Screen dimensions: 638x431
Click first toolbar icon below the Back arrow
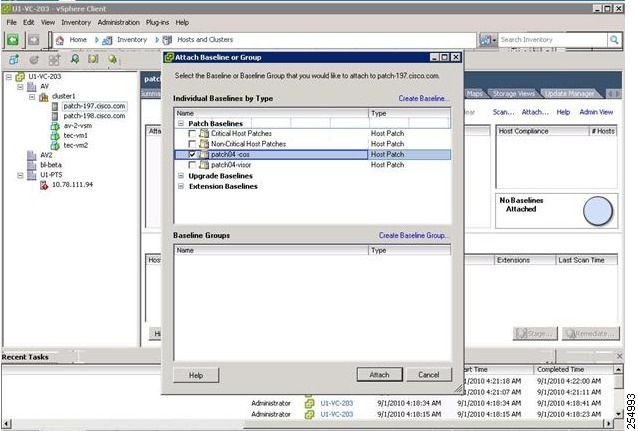13,60
